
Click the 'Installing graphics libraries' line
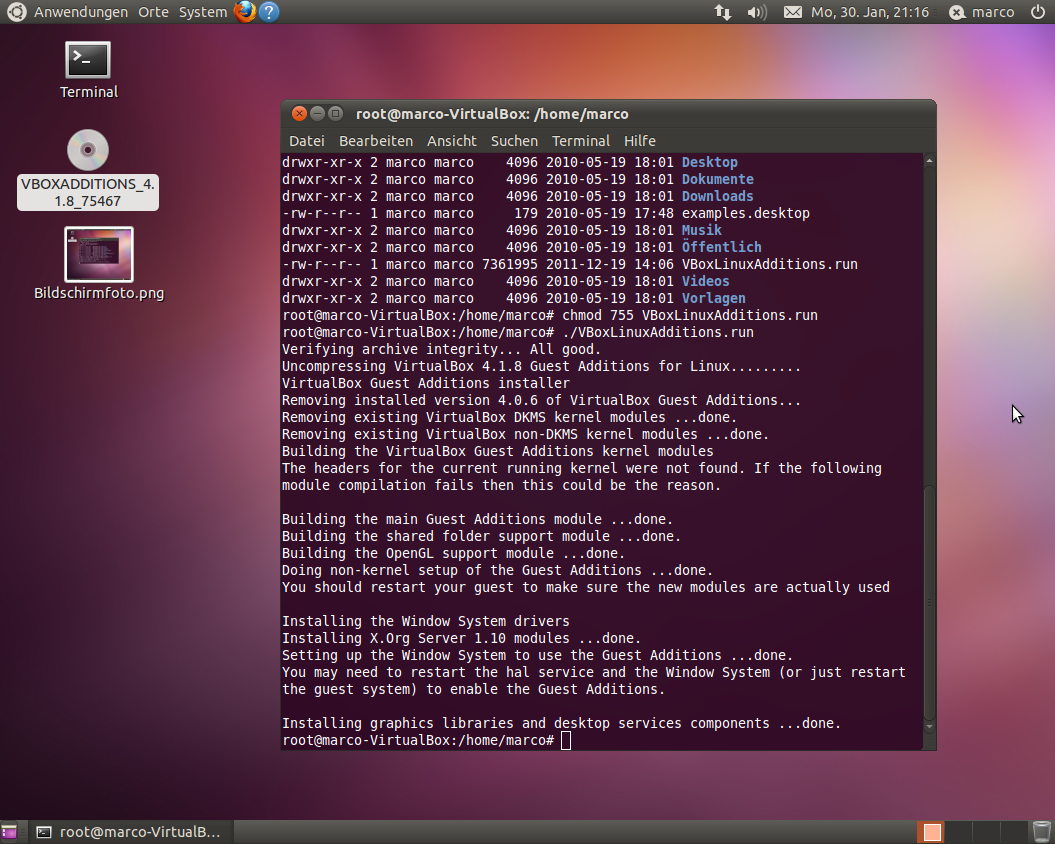coord(561,723)
